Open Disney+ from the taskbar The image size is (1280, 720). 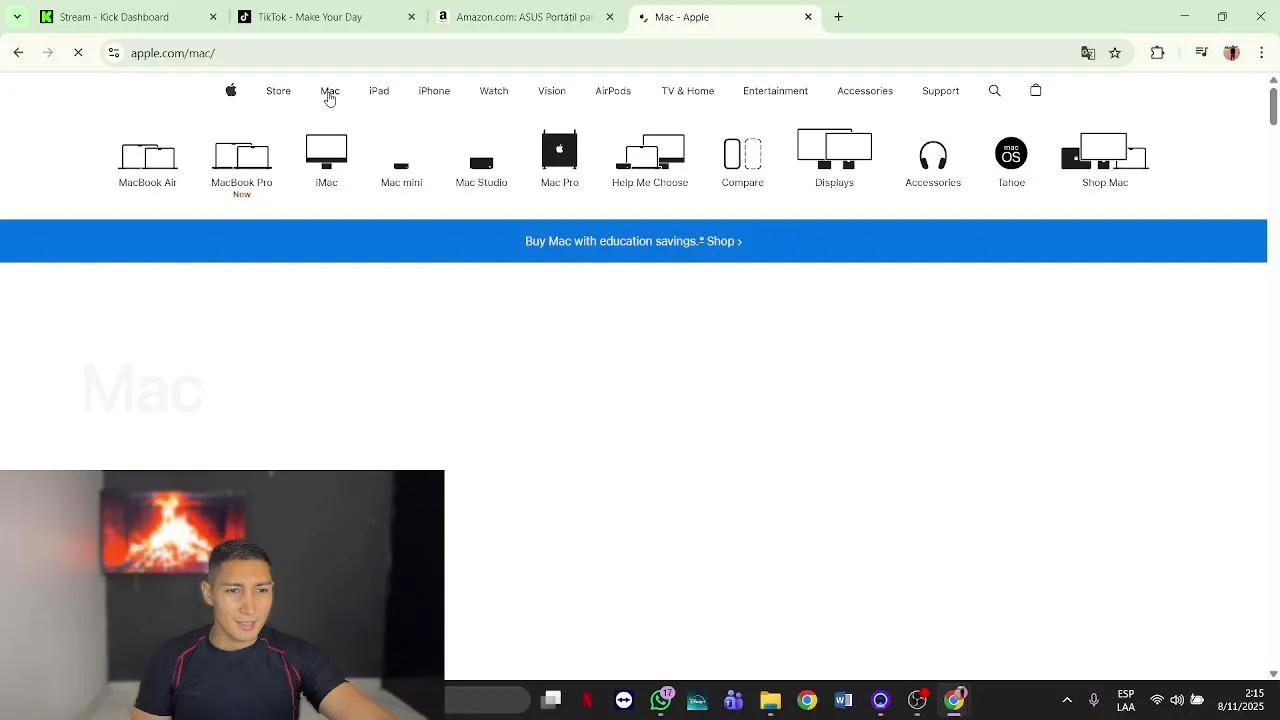pos(697,700)
